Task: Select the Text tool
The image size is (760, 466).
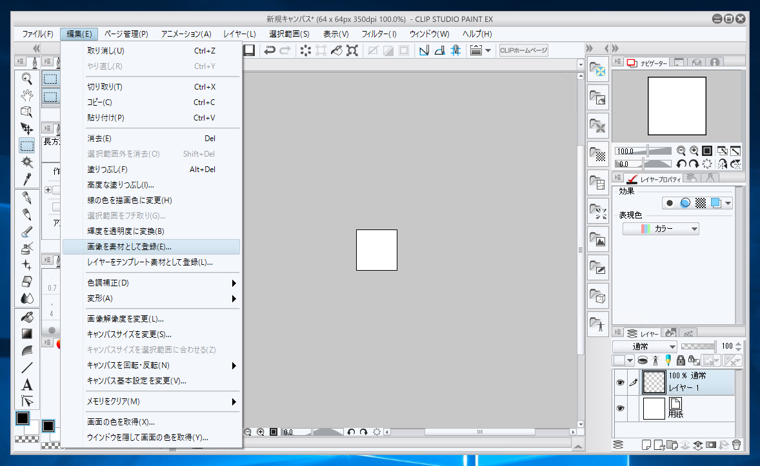Action: (x=27, y=385)
